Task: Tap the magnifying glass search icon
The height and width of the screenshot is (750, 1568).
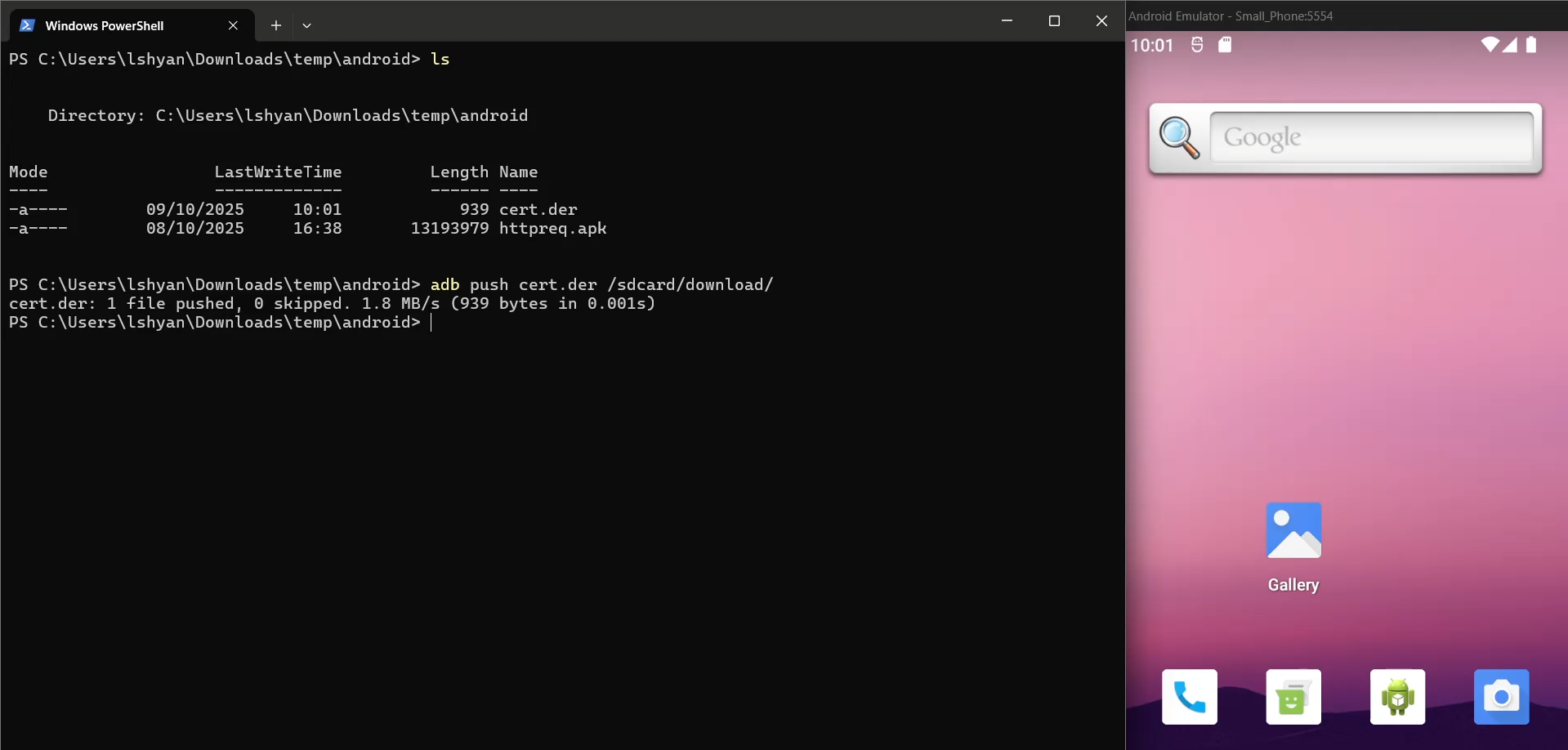Action: [1179, 137]
